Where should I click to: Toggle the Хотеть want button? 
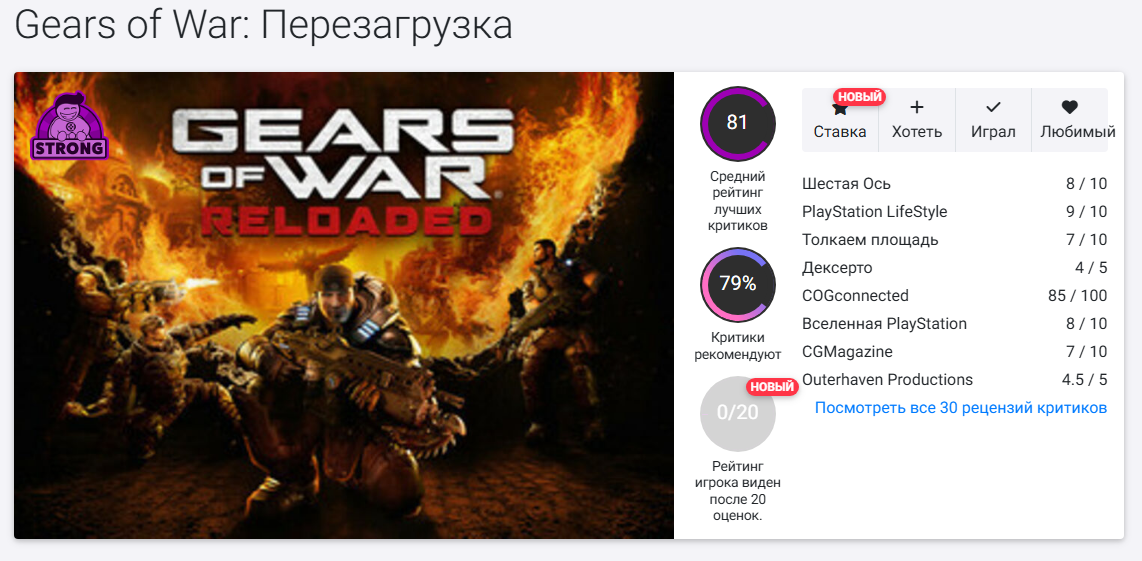(917, 120)
